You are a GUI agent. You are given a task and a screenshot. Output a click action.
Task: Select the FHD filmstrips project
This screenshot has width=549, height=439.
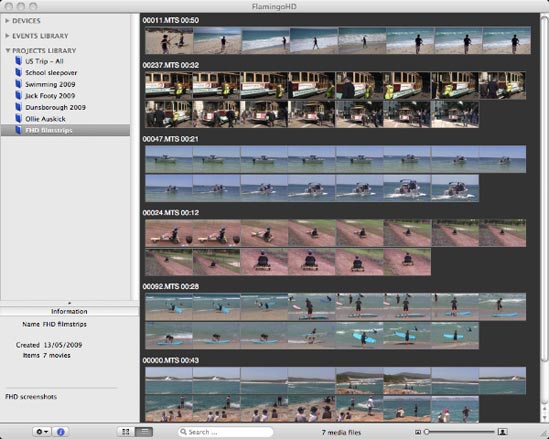coord(65,130)
